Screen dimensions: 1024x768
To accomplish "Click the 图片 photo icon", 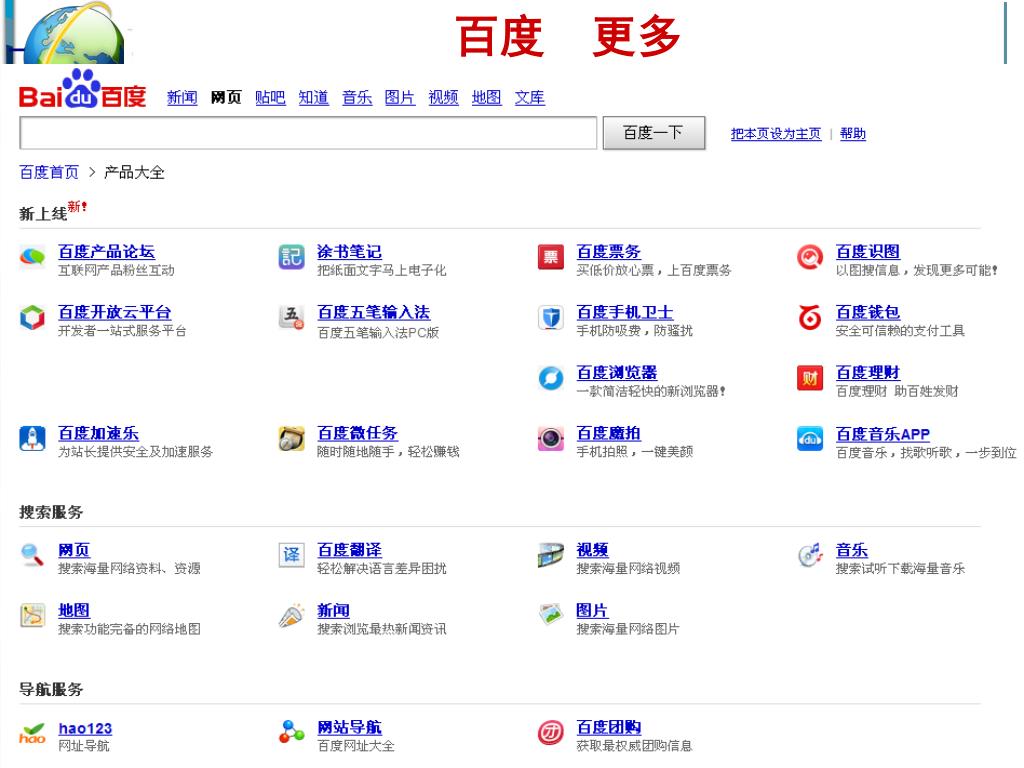I will (551, 615).
